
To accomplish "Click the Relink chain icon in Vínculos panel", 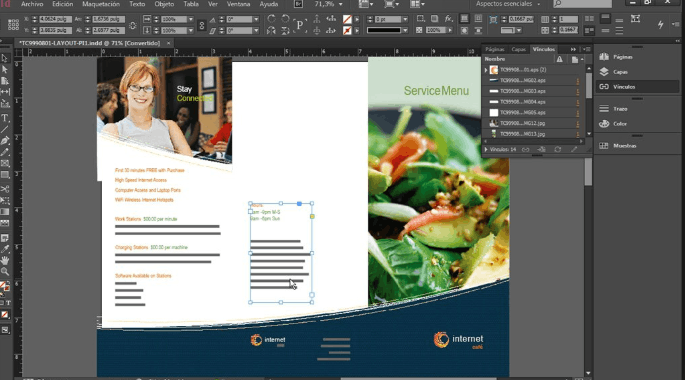I will (526, 149).
